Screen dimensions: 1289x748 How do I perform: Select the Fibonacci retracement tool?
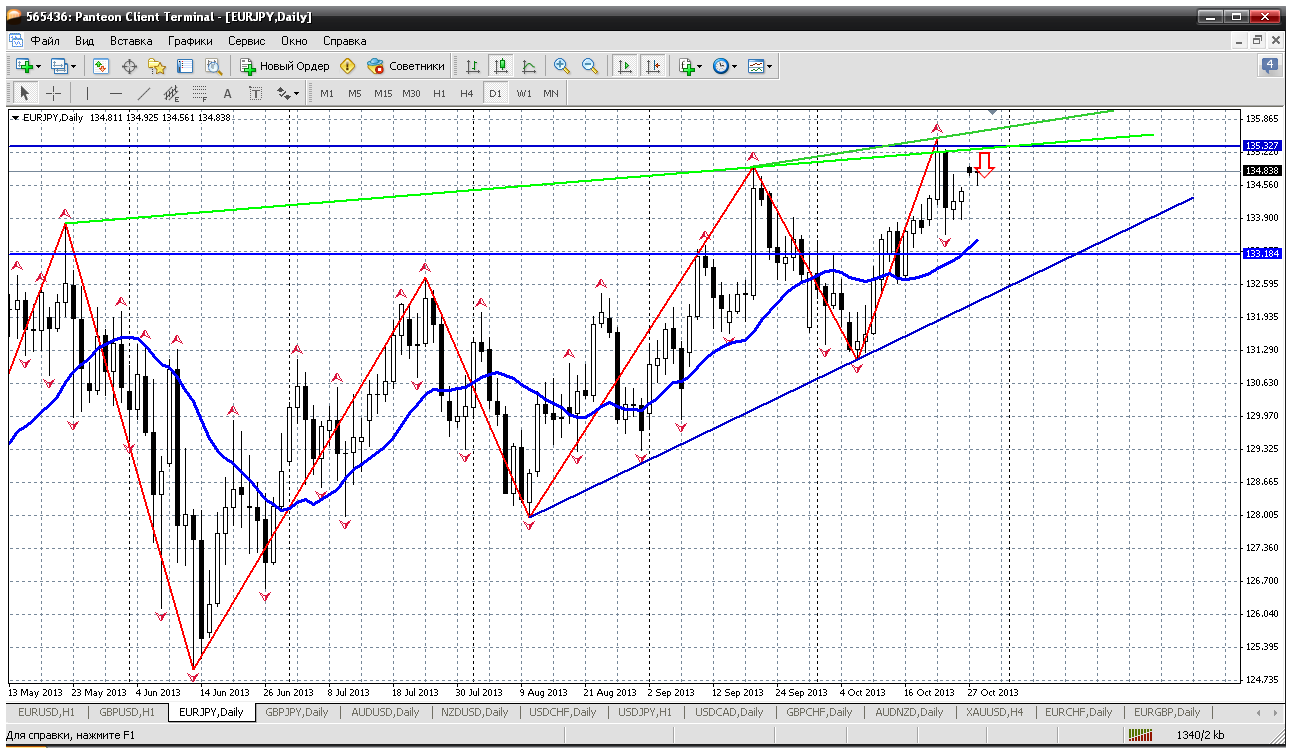[x=200, y=93]
